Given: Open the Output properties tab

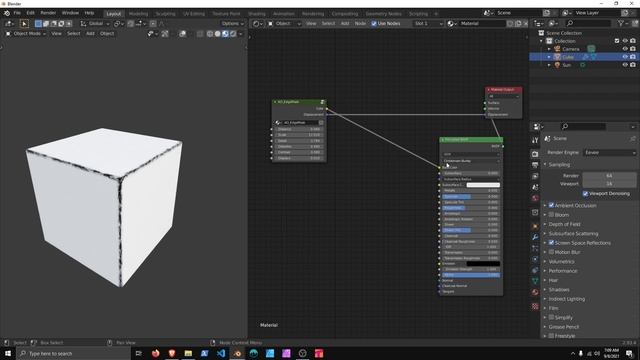Looking at the screenshot, I should 535,165.
